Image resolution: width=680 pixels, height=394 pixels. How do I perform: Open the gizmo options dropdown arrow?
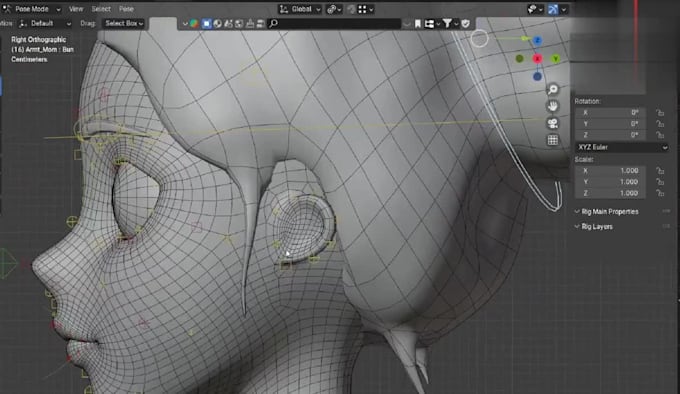(x=563, y=9)
